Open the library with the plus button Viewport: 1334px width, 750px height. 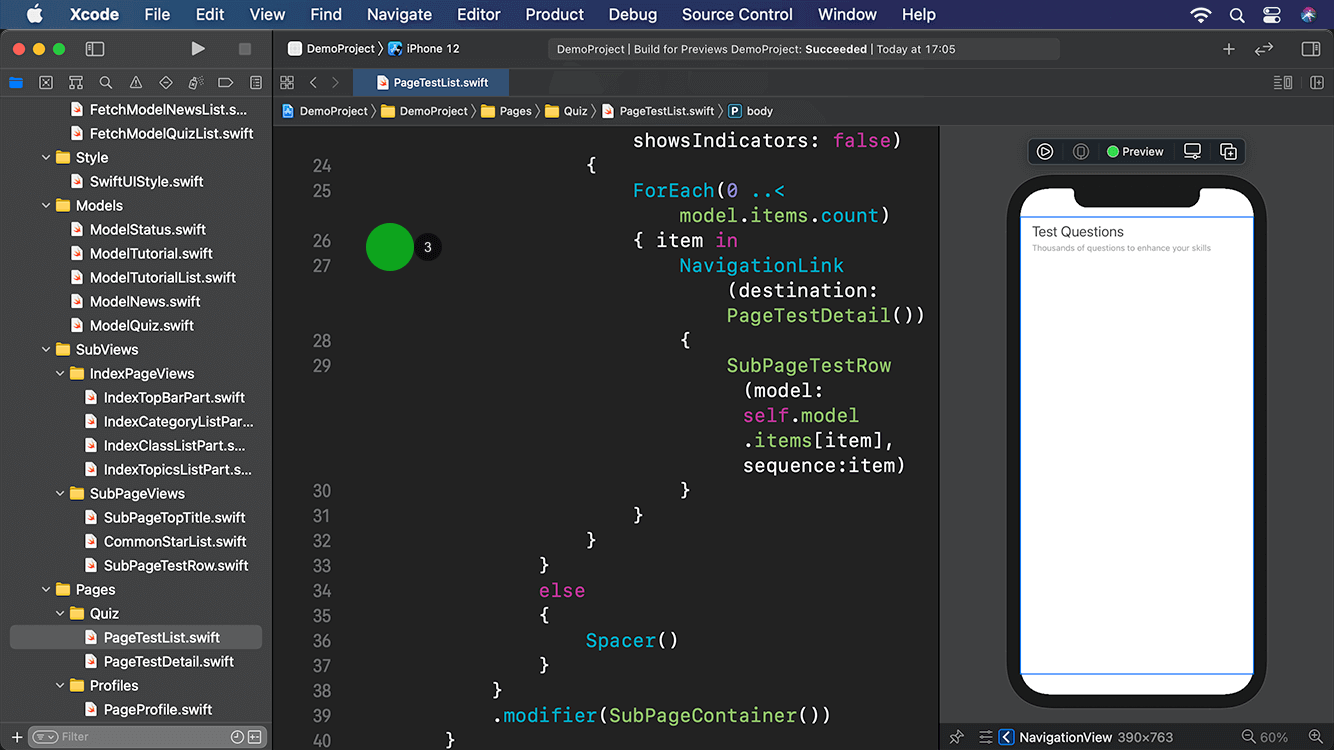coord(1229,49)
